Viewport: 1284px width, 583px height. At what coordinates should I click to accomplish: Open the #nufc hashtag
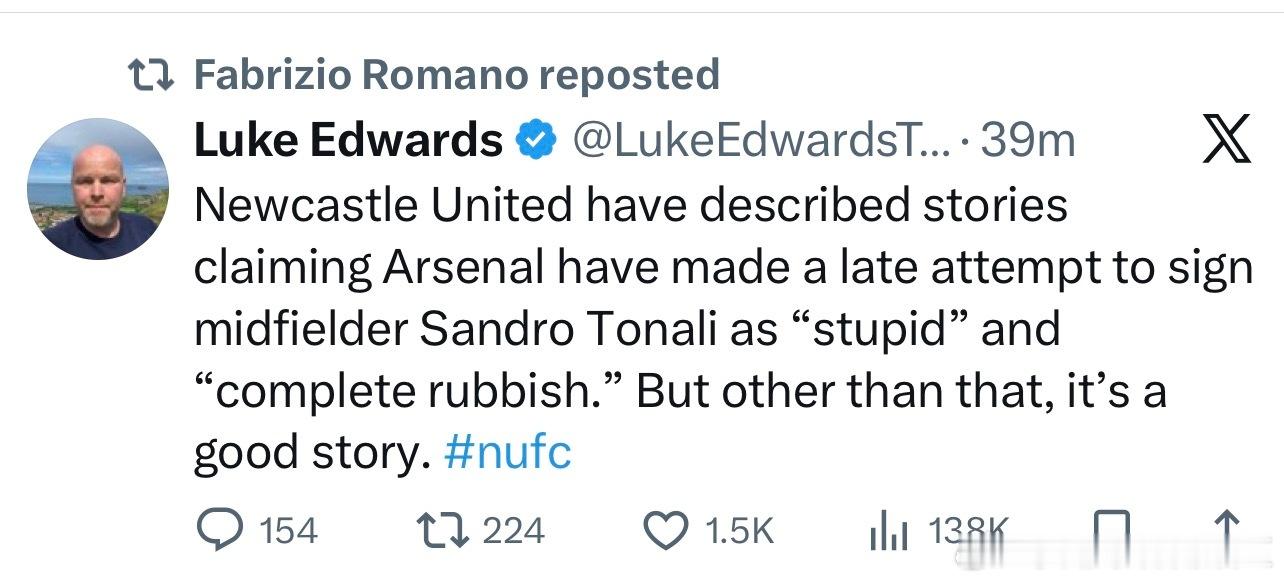506,453
